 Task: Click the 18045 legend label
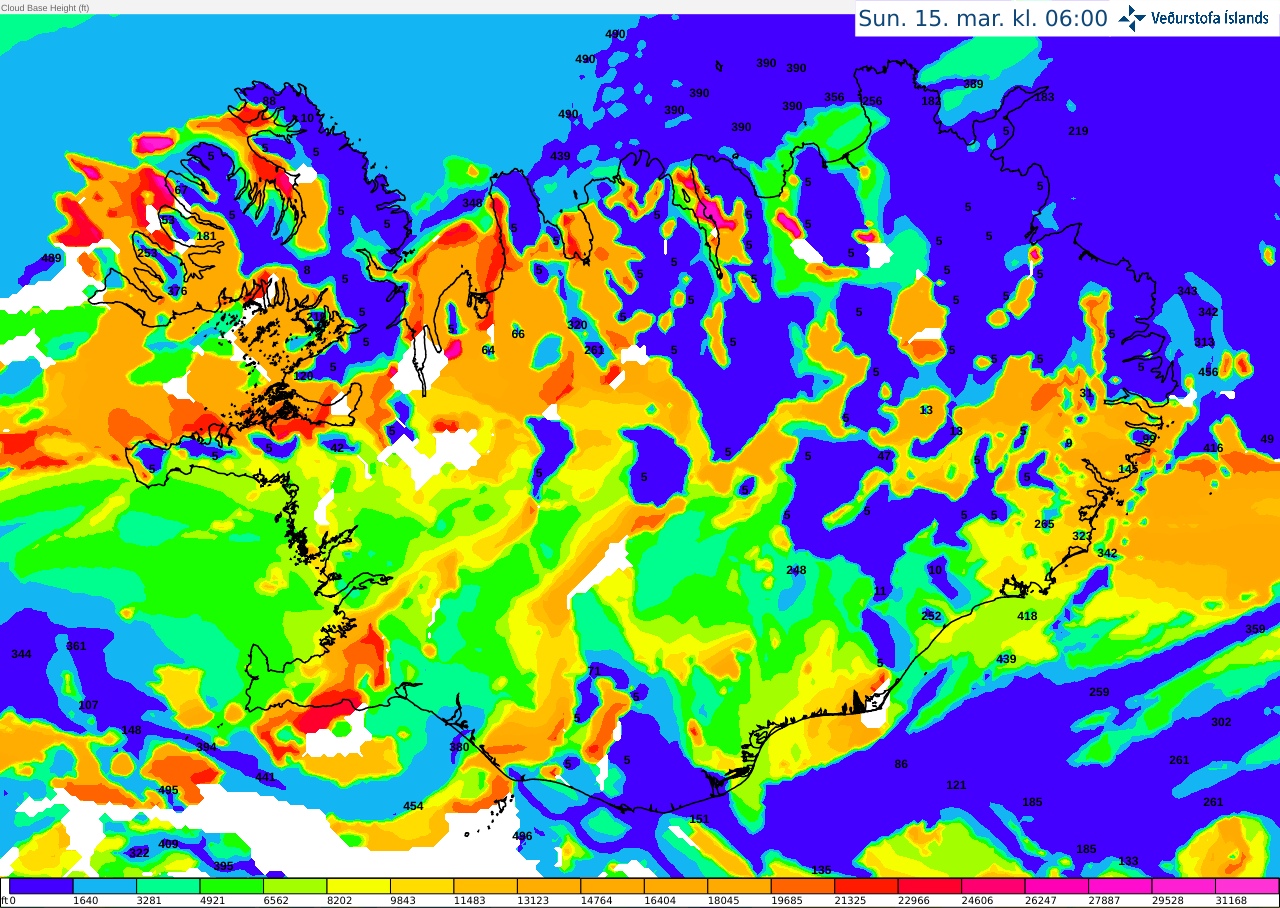point(723,901)
